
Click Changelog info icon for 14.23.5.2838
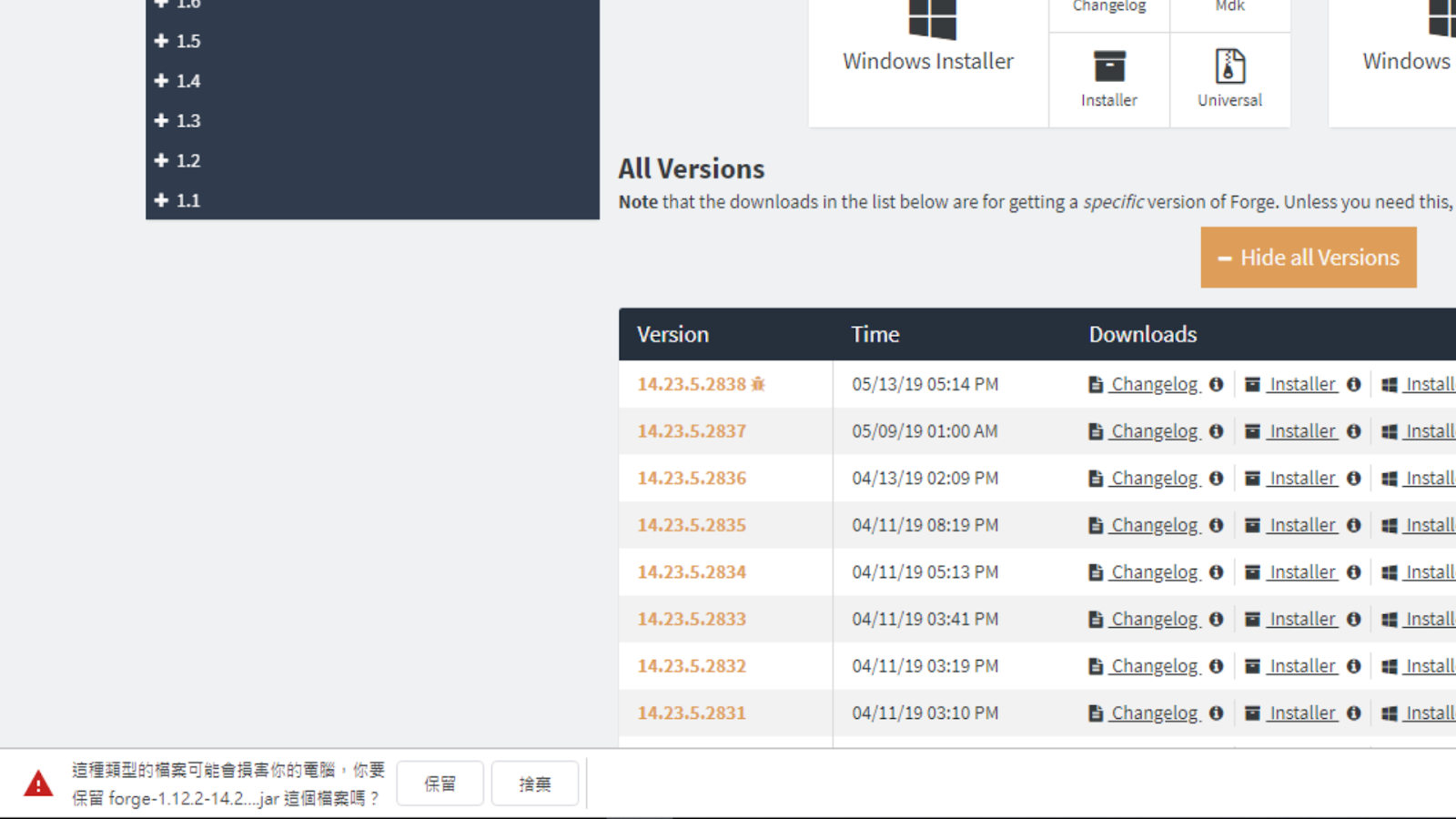1217,385
